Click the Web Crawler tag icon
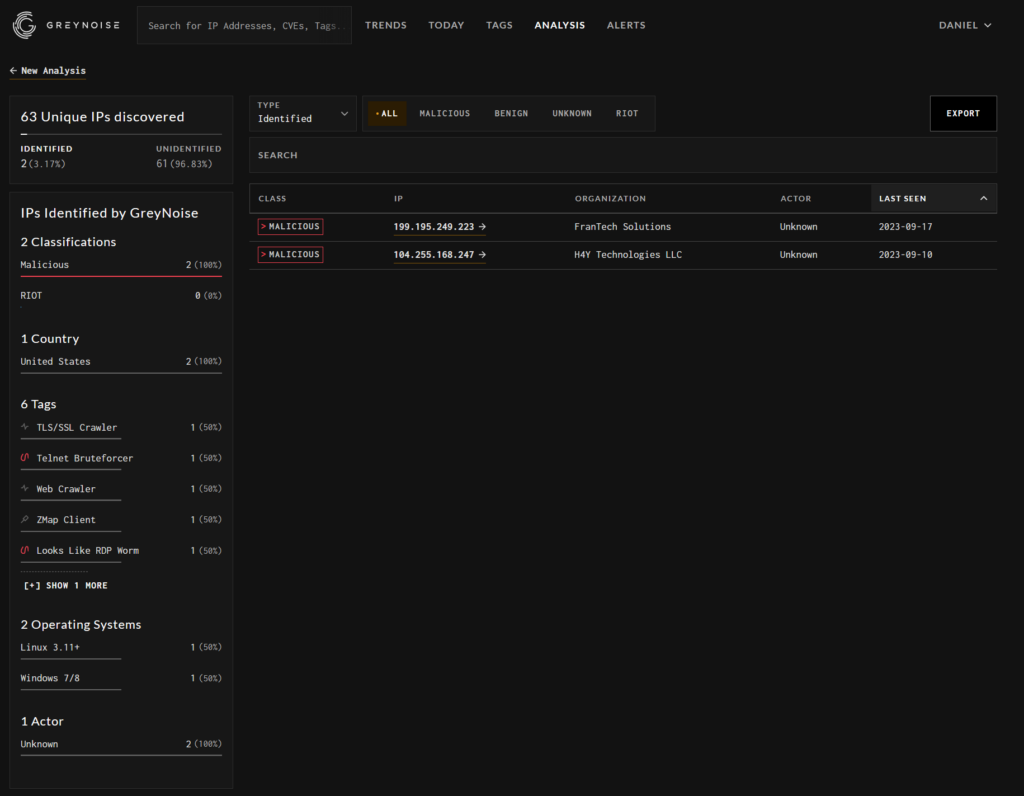 (25, 488)
